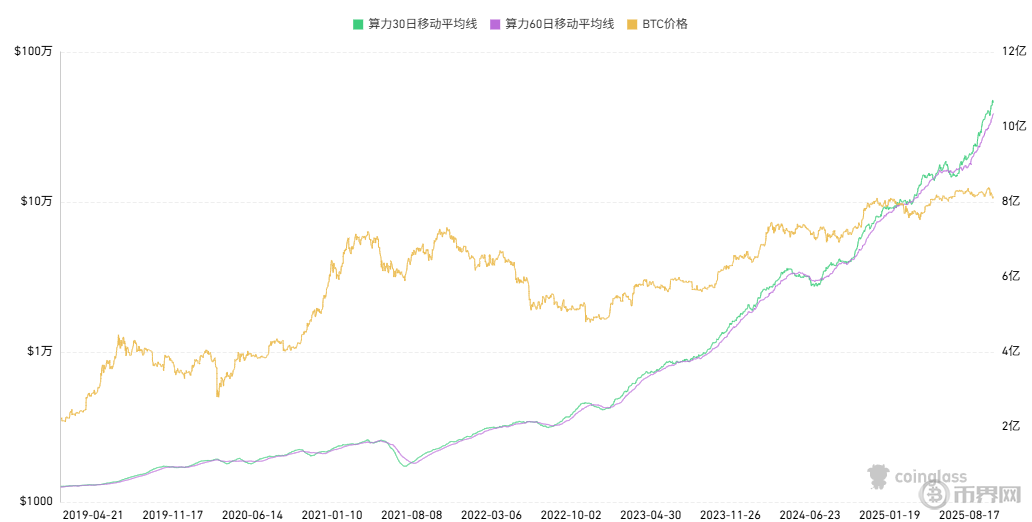This screenshot has width=1032, height=522.
Task: Click the 币界网 coin watermark icon
Action: 933,494
